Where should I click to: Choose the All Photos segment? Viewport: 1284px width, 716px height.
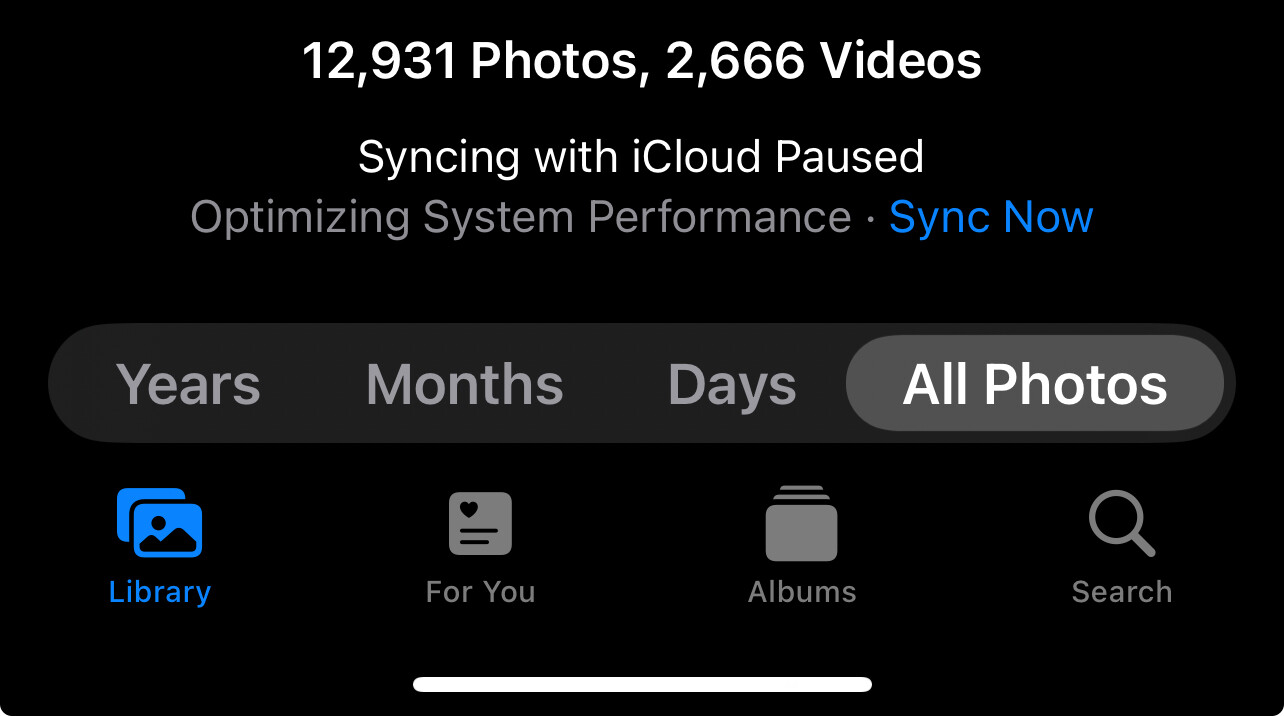tap(1035, 383)
